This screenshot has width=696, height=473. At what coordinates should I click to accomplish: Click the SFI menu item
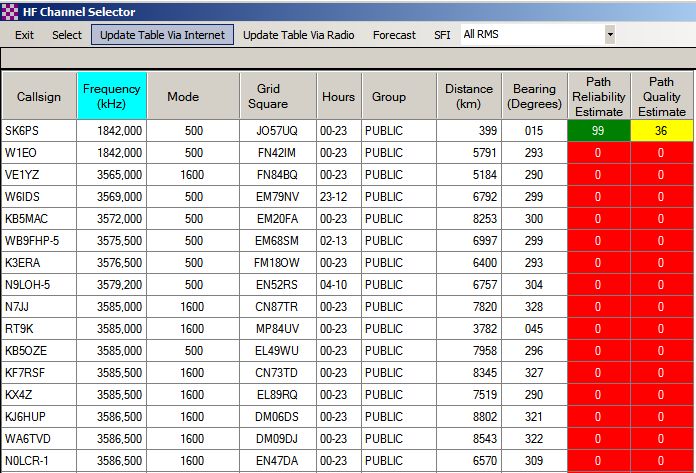pyautogui.click(x=442, y=35)
